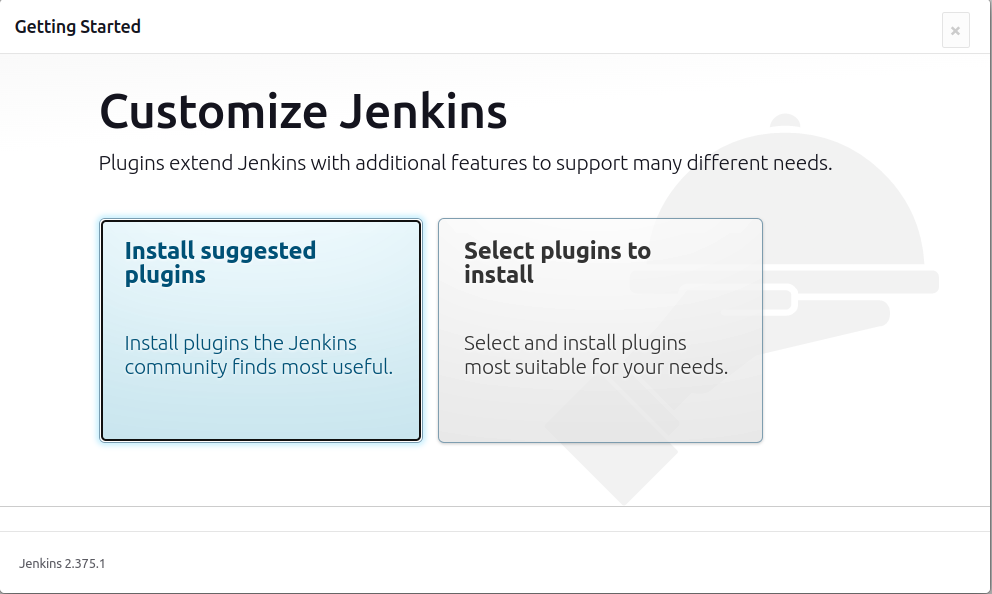Image resolution: width=992 pixels, height=594 pixels.
Task: Click the knob atop the cloche watermark
Action: tap(786, 120)
